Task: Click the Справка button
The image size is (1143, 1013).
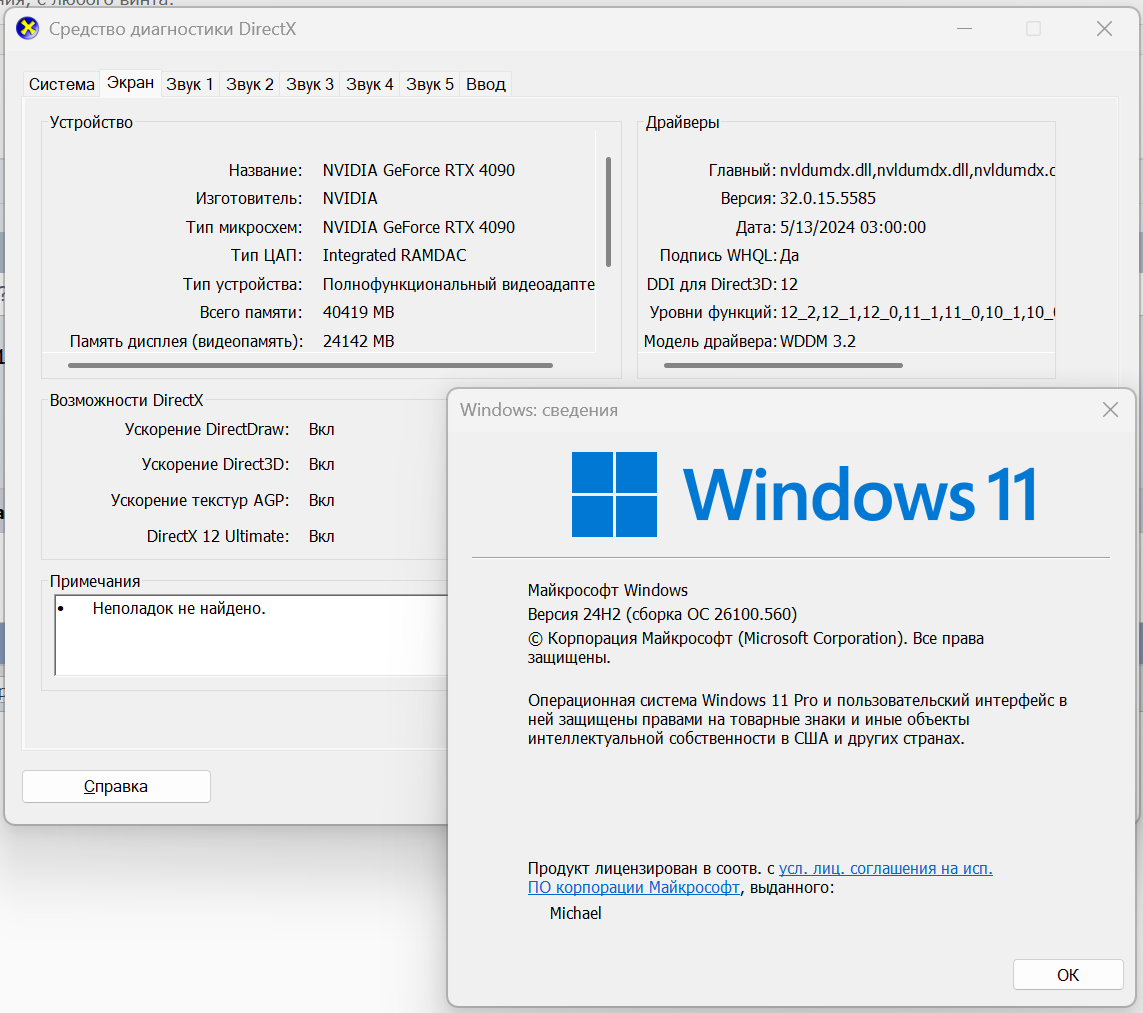Action: point(117,786)
